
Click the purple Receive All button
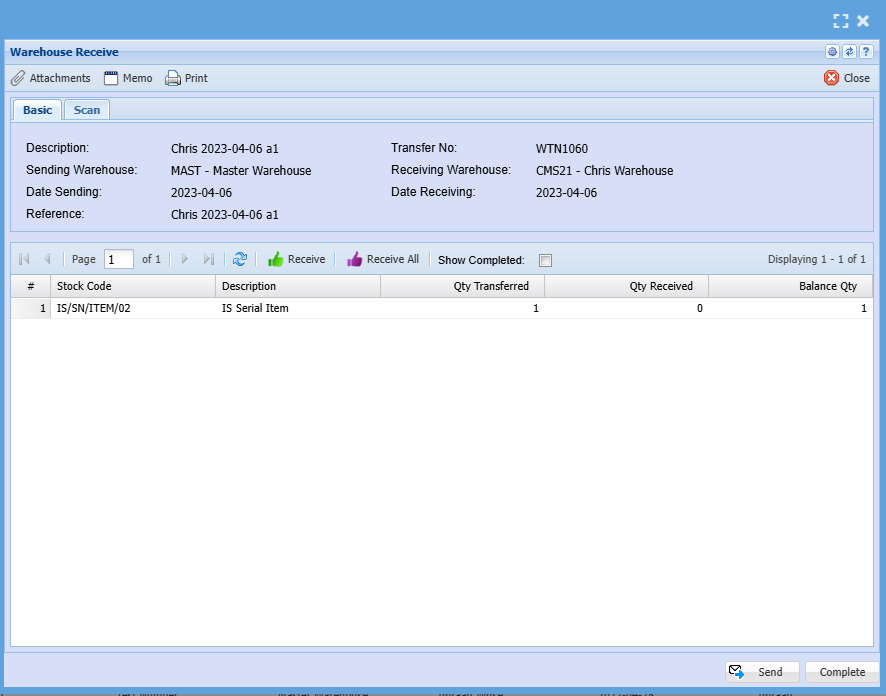tap(383, 259)
